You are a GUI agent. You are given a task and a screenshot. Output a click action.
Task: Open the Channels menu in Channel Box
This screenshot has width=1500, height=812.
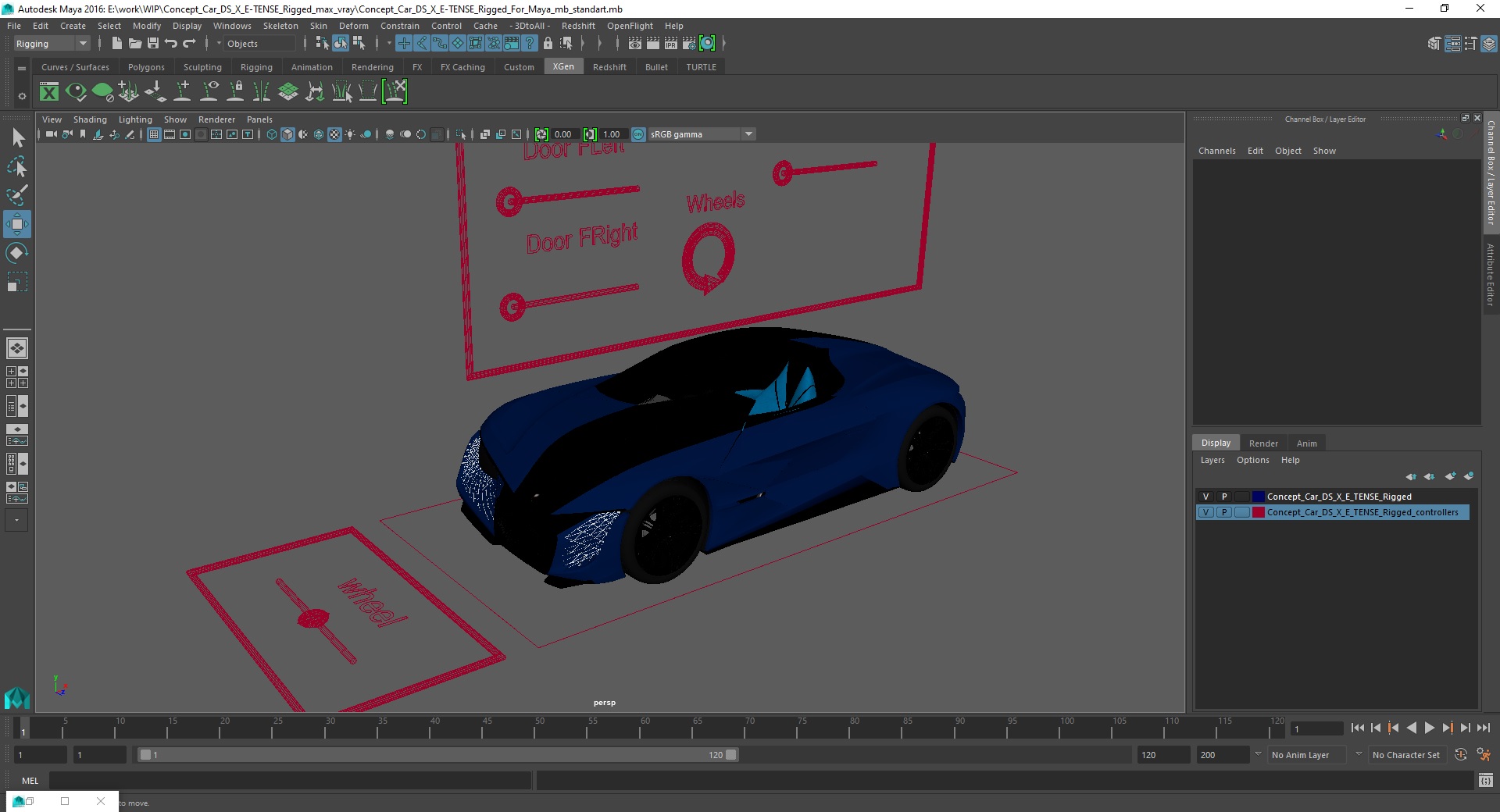click(x=1216, y=151)
